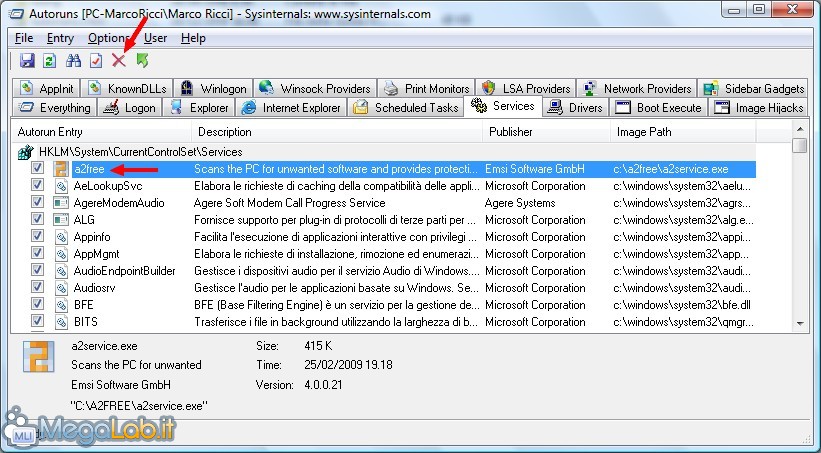Switch to the Drivers tab
The width and height of the screenshot is (821, 453).
click(x=574, y=108)
